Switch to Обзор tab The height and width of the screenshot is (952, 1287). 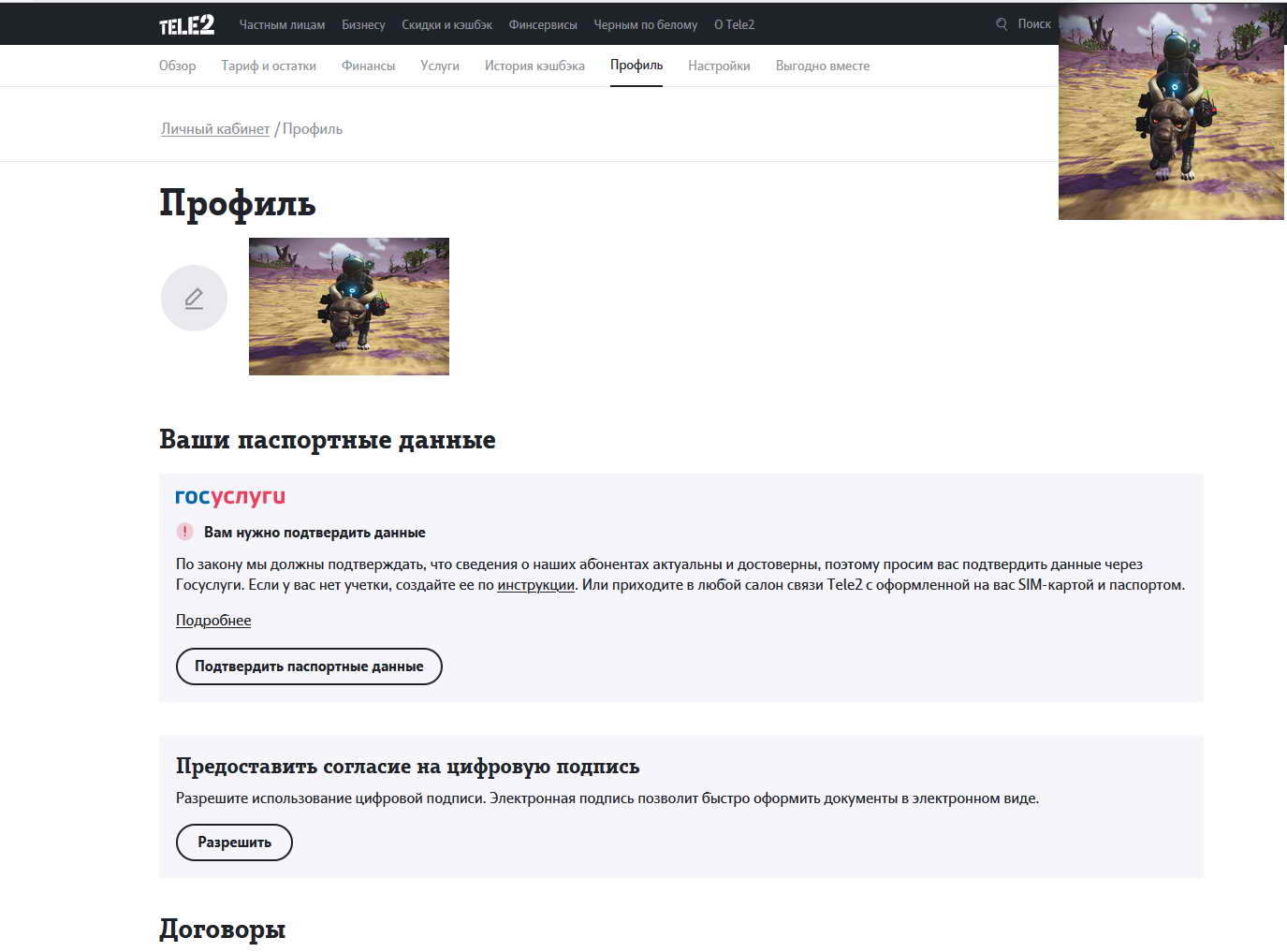click(x=178, y=66)
